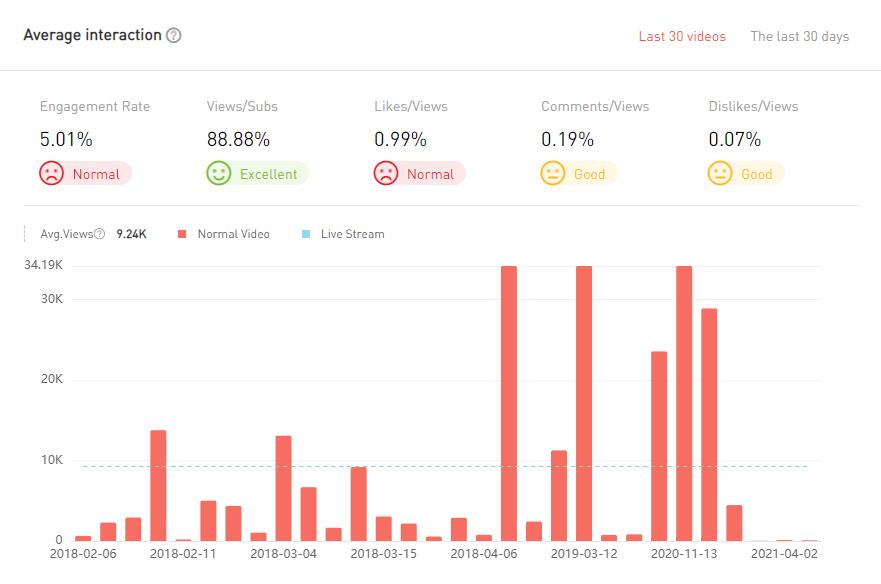Click the Dislikes/Views neutral face icon

pyautogui.click(x=720, y=174)
